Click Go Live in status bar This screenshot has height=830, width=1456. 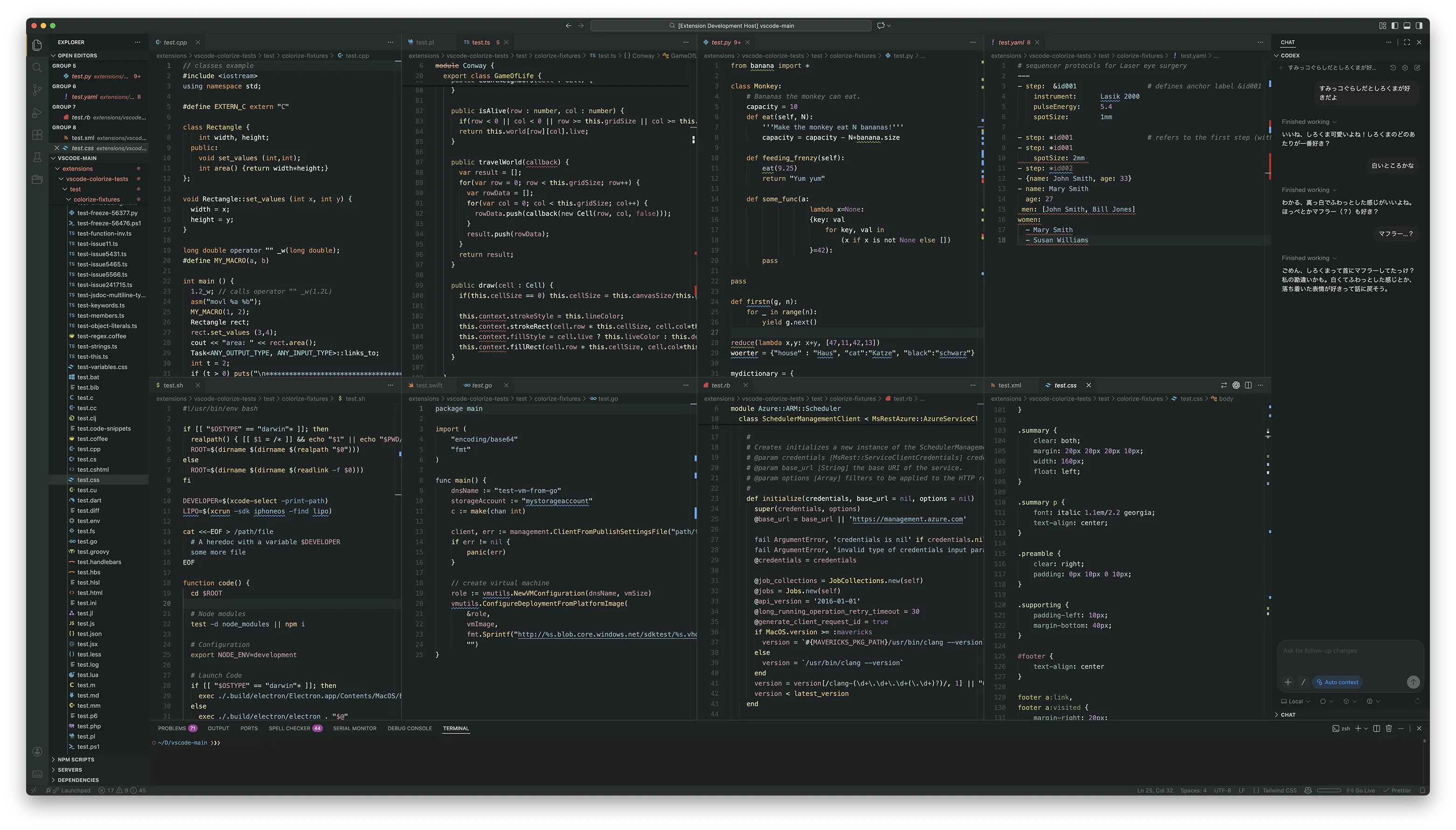(1361, 791)
